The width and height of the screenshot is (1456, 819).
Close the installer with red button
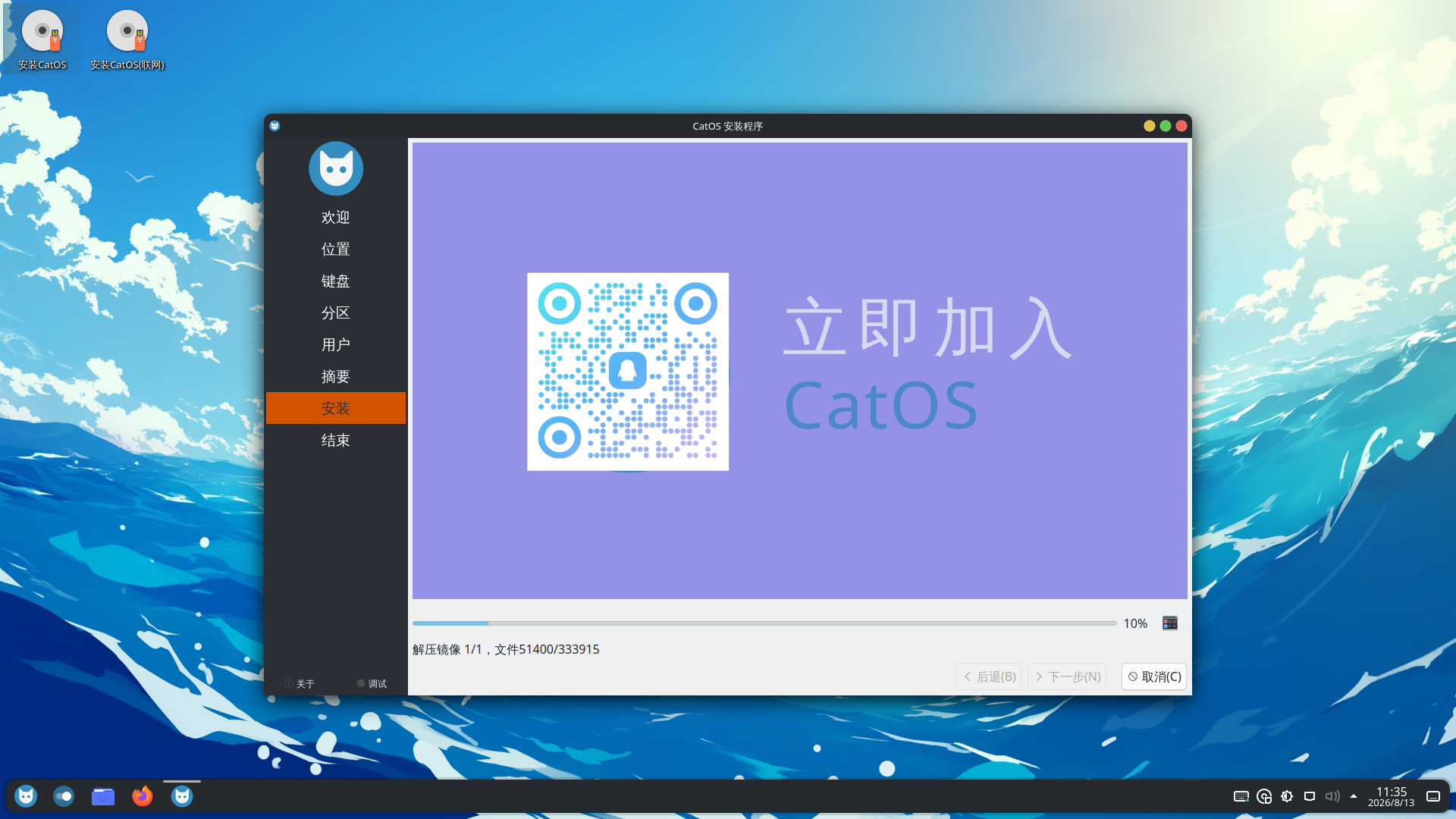point(1181,126)
